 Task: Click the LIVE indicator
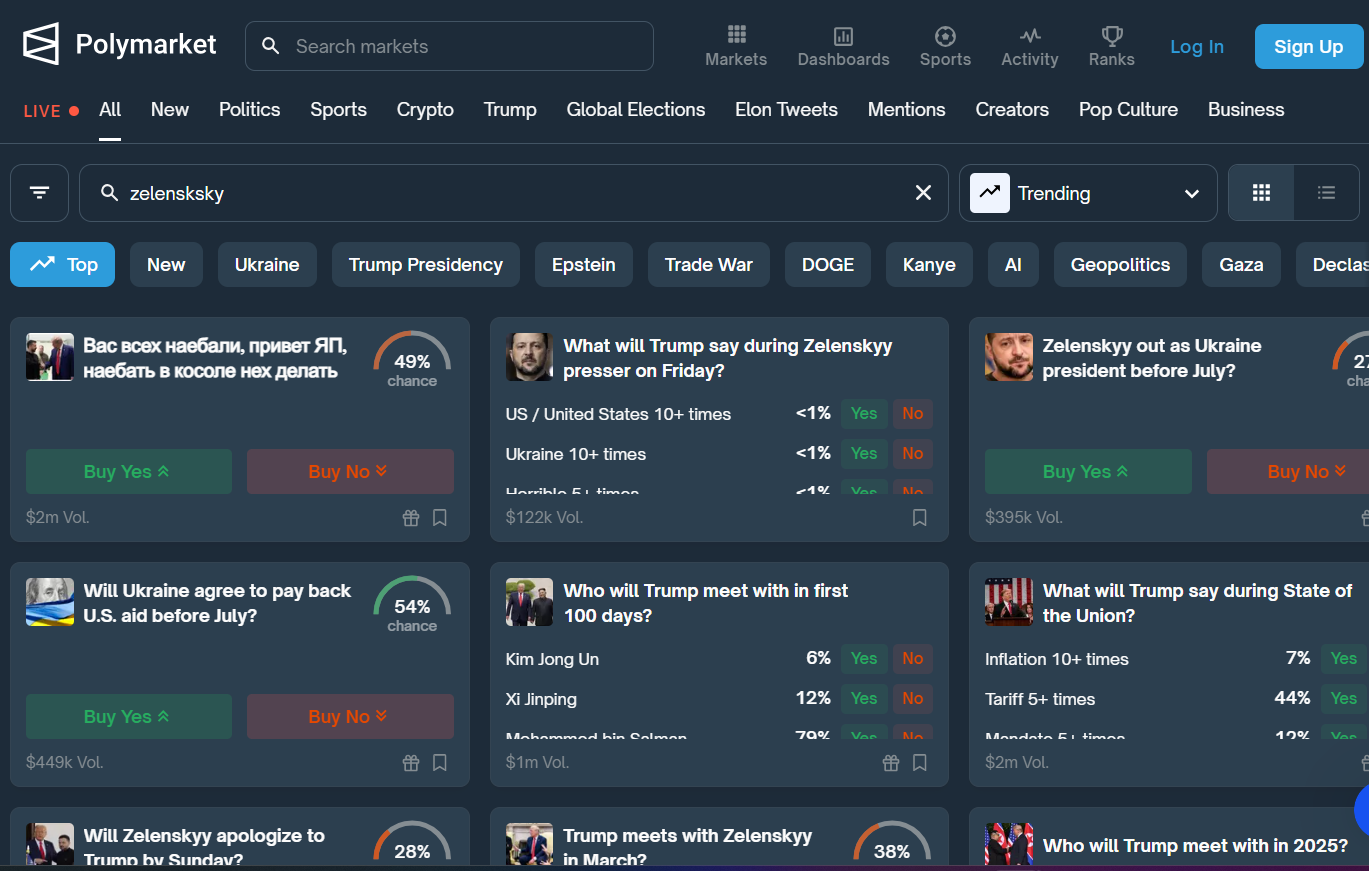pos(51,111)
